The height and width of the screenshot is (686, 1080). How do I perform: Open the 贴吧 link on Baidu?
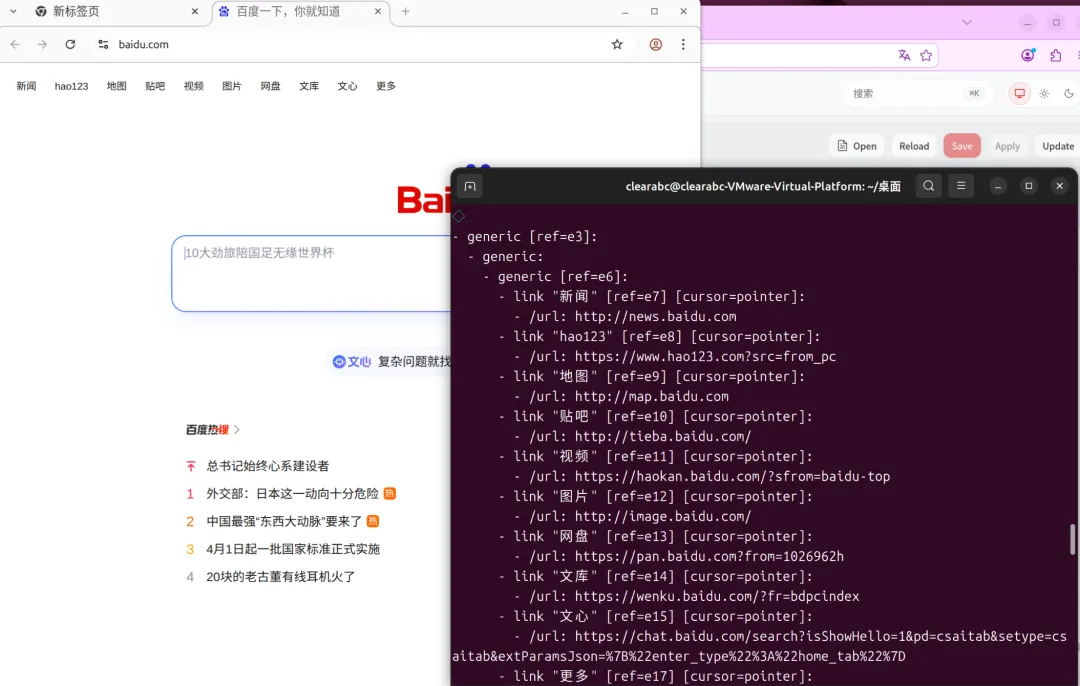coord(155,86)
